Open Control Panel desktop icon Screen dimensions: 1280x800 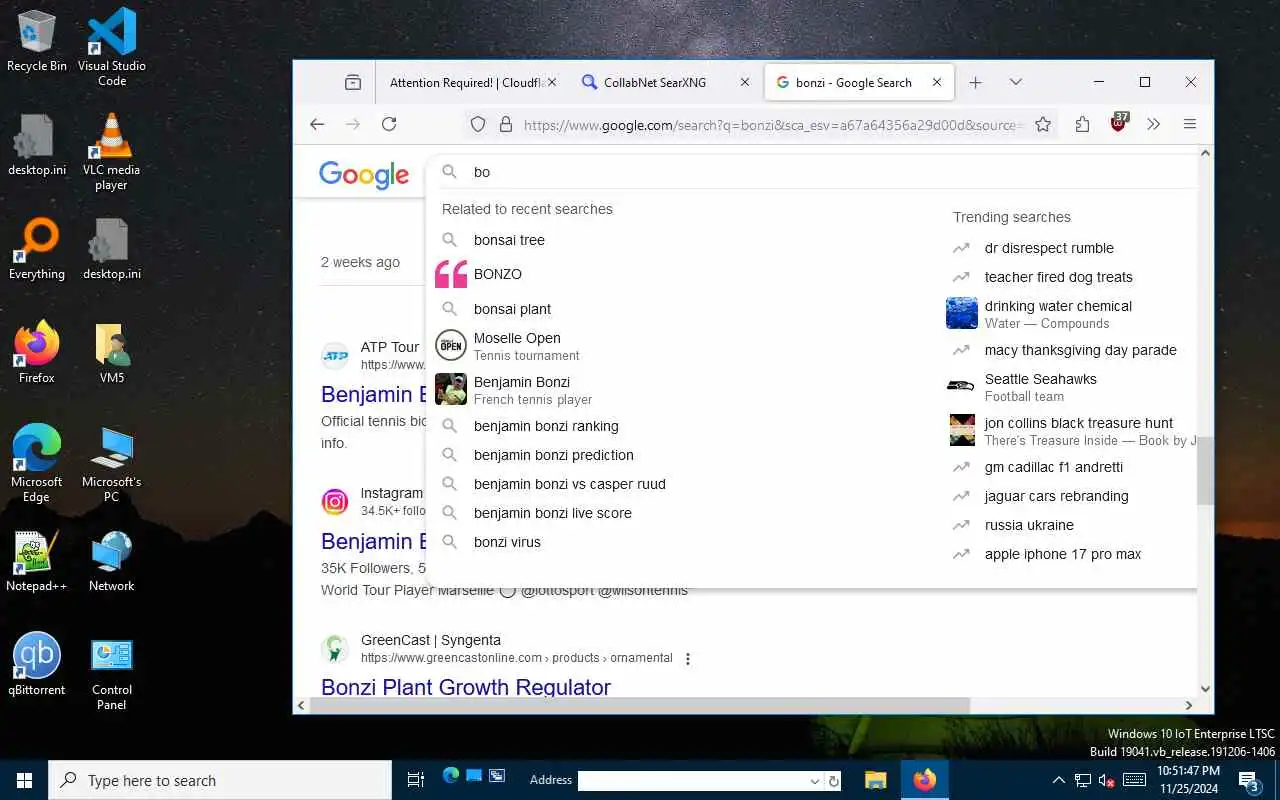coord(112,674)
